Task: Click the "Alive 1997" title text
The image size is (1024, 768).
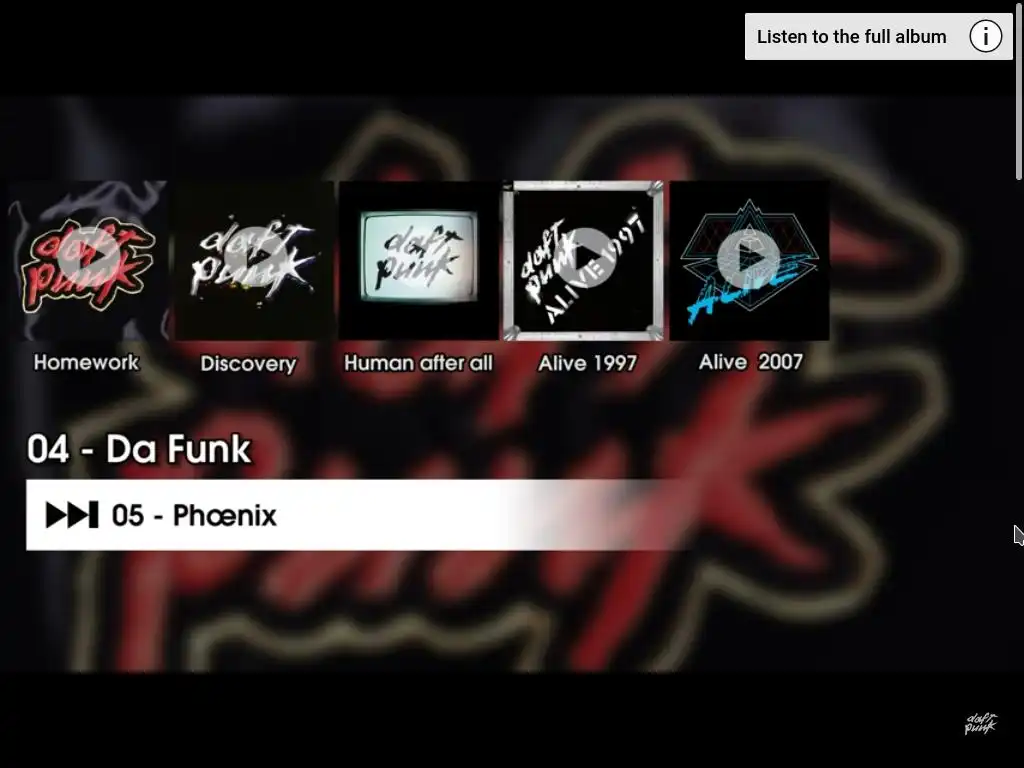Action: point(587,363)
